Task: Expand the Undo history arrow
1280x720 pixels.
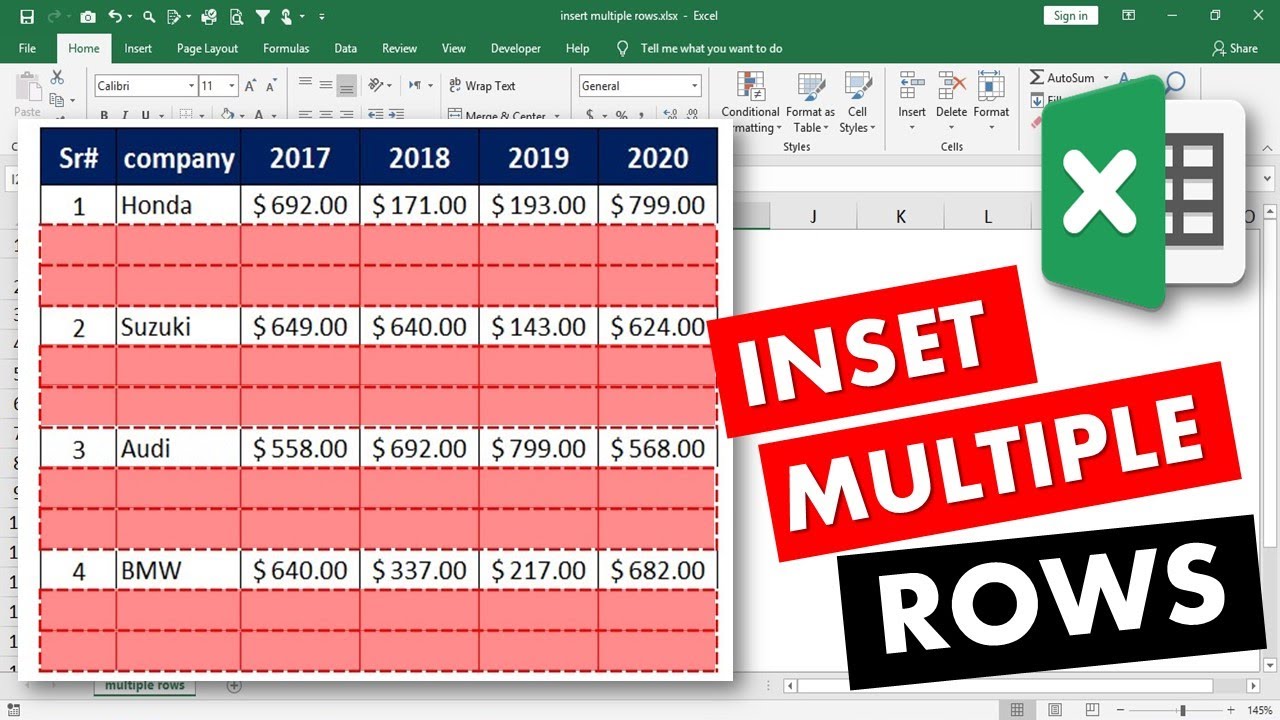Action: (130, 17)
